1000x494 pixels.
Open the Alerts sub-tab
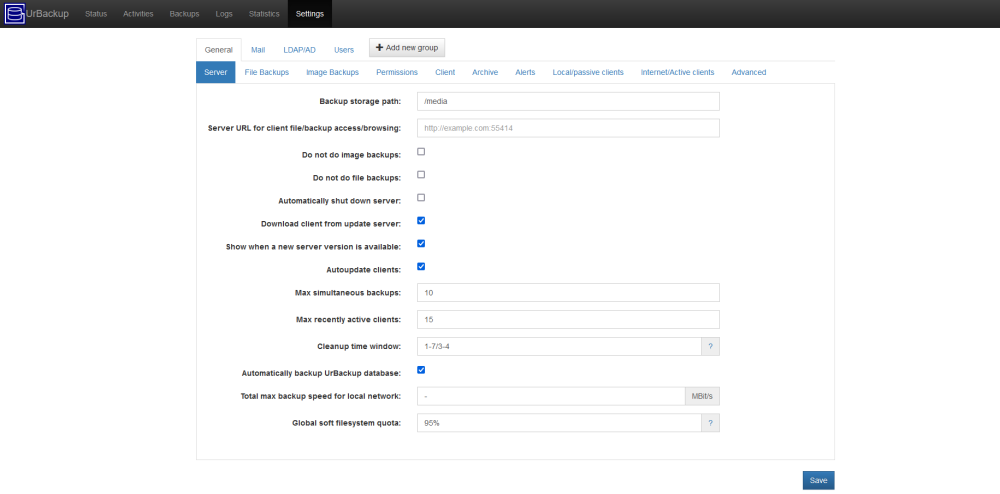pos(526,72)
